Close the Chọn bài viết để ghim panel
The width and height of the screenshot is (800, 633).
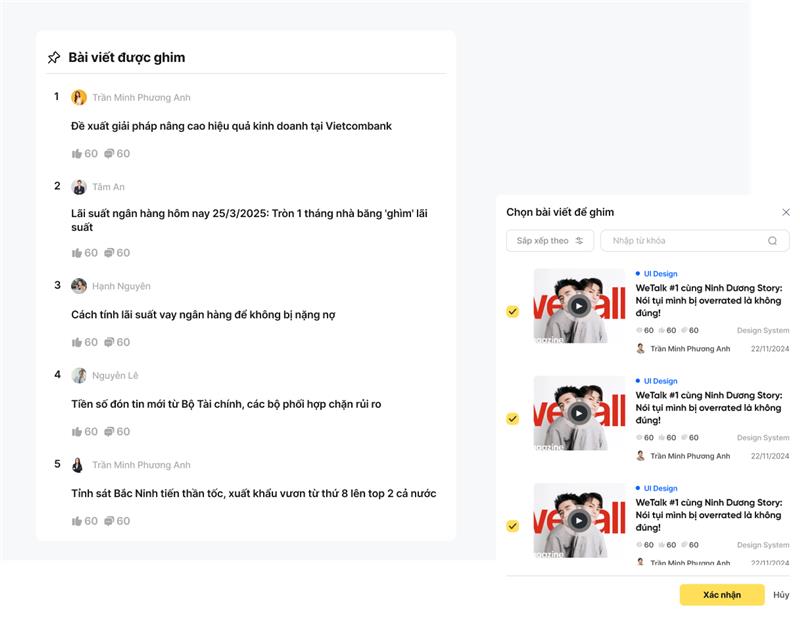(786, 212)
